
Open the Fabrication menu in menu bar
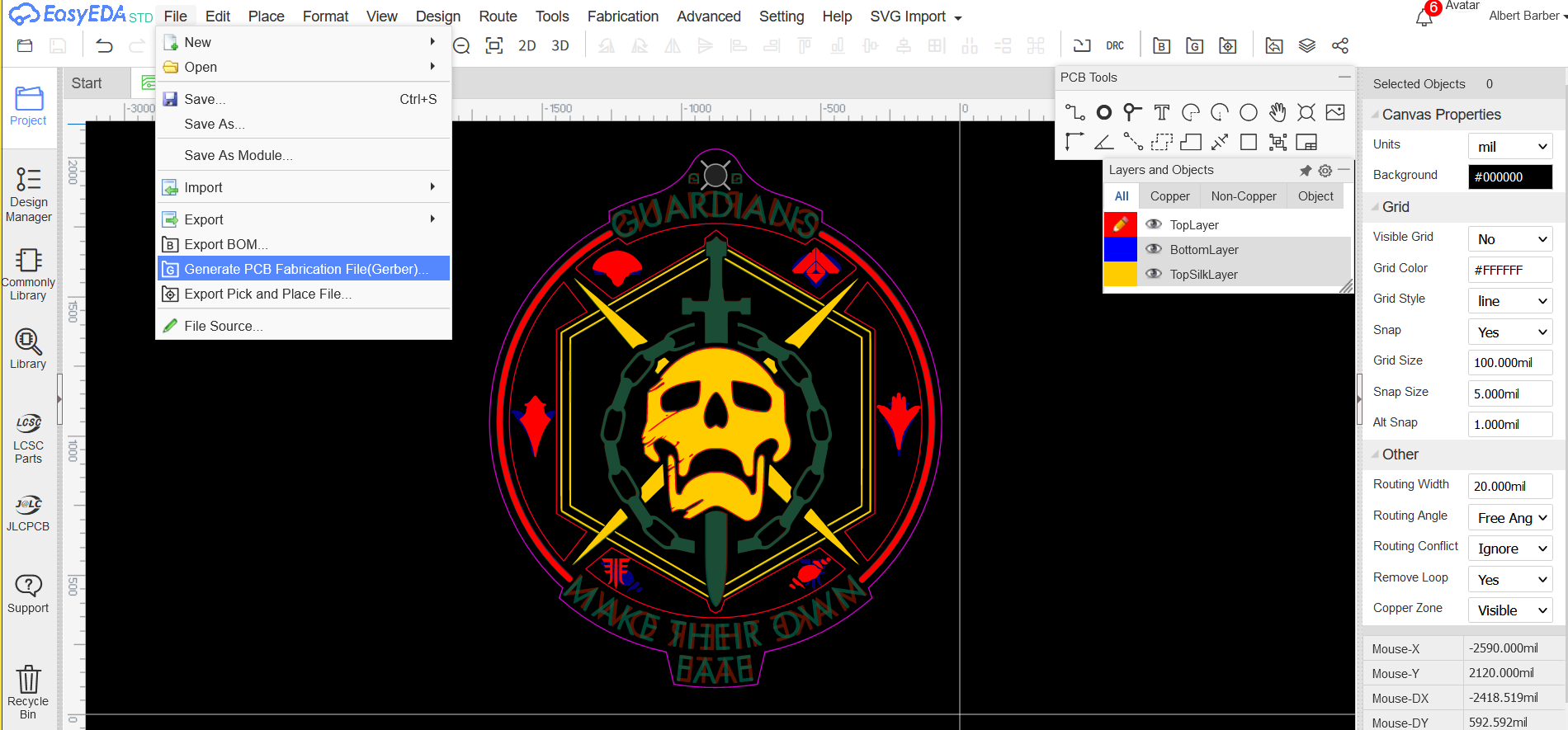(x=623, y=16)
